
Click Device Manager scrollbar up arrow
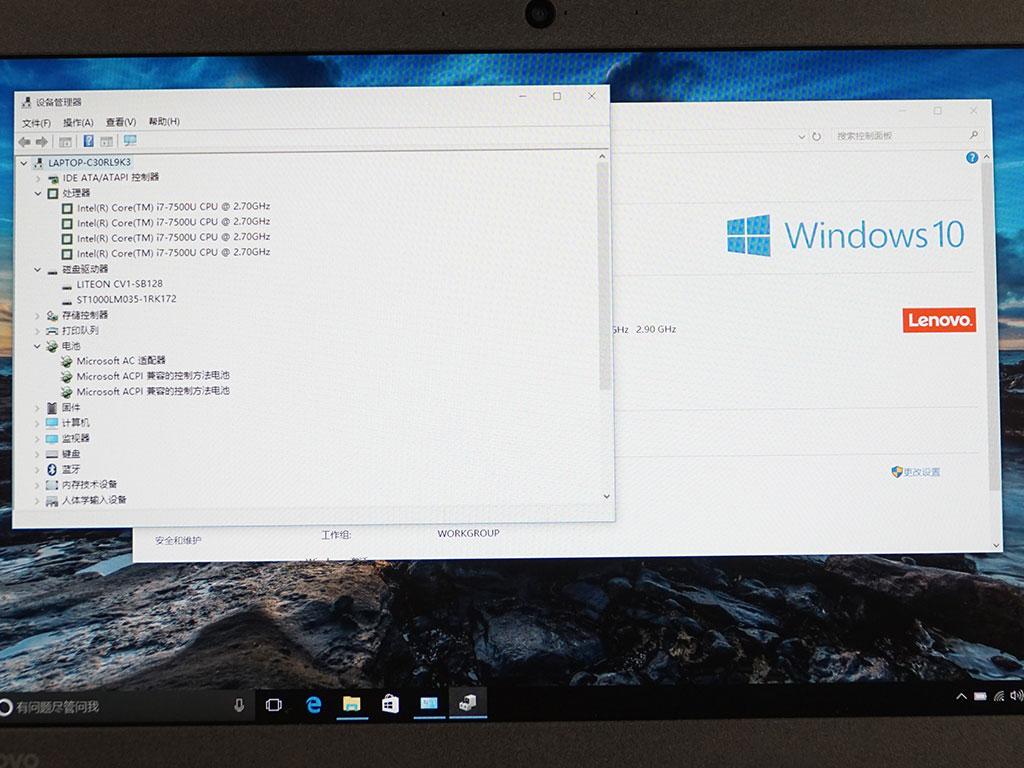pyautogui.click(x=602, y=157)
